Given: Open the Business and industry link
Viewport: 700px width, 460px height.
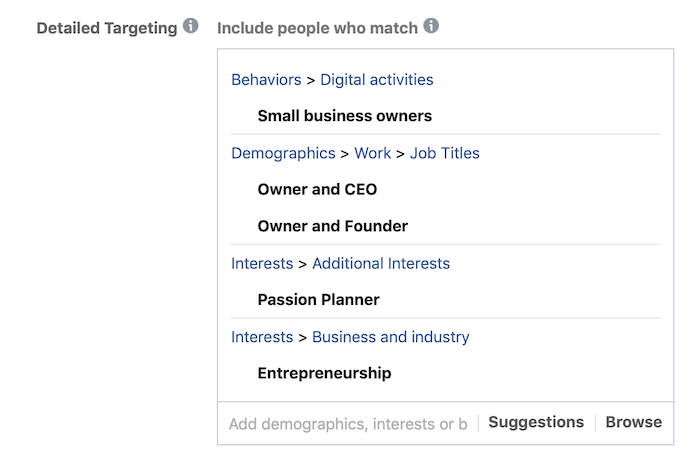Looking at the screenshot, I should click(391, 337).
